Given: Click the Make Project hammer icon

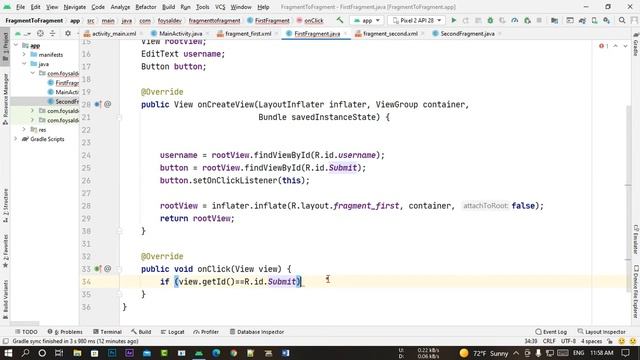Looking at the screenshot, I should pyautogui.click(x=340, y=20).
